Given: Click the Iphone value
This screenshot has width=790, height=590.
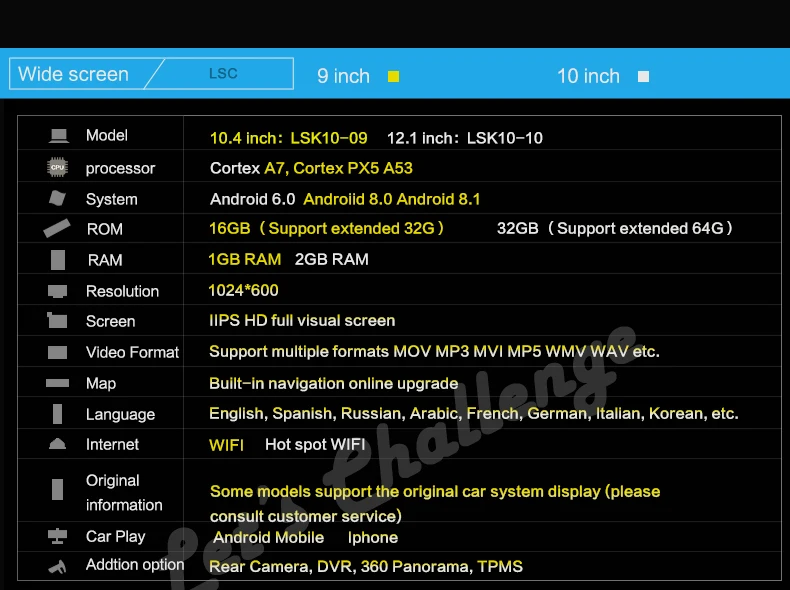Looking at the screenshot, I should point(373,538).
